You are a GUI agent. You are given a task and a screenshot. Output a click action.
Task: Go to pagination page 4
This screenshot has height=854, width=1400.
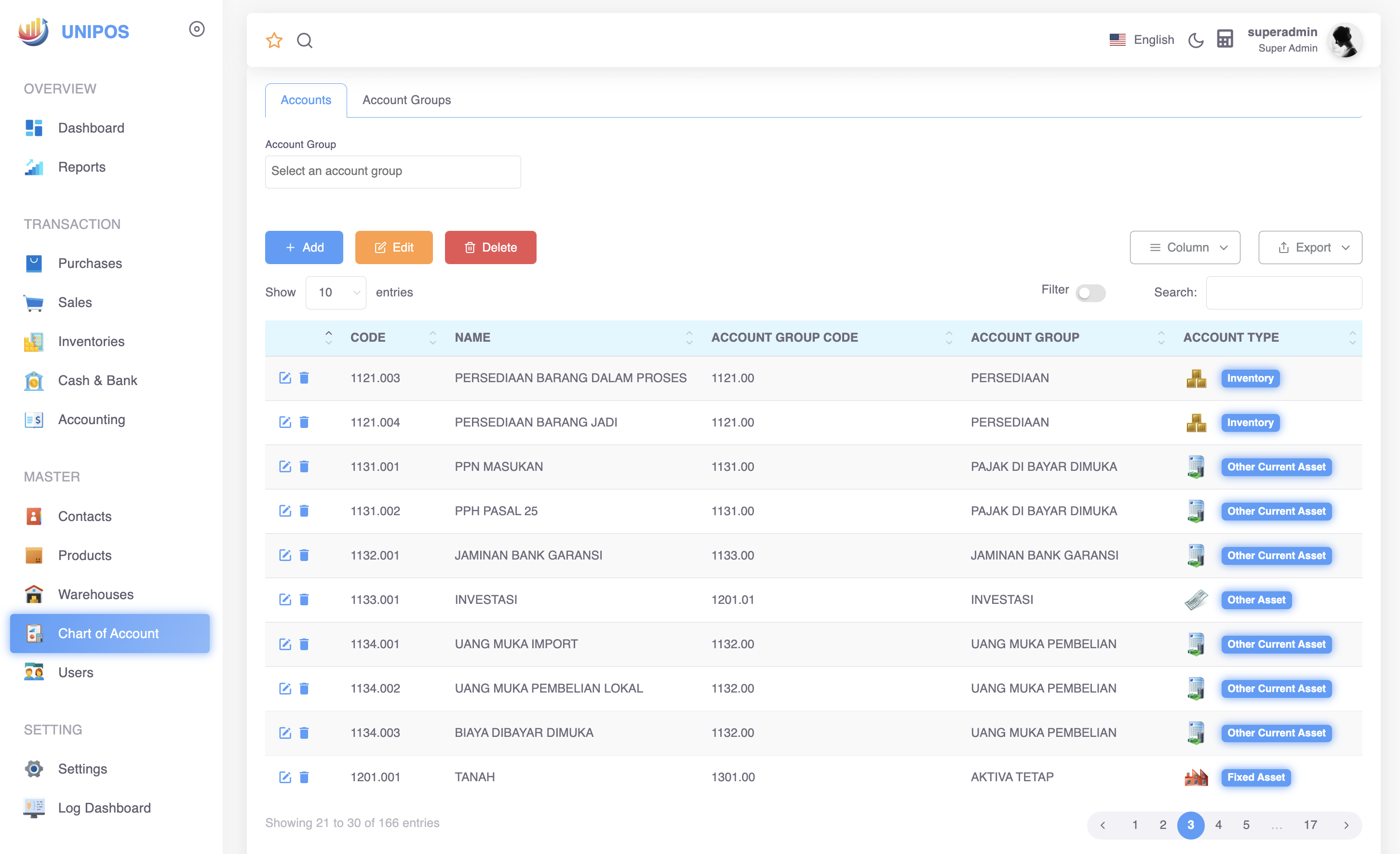[x=1218, y=825]
